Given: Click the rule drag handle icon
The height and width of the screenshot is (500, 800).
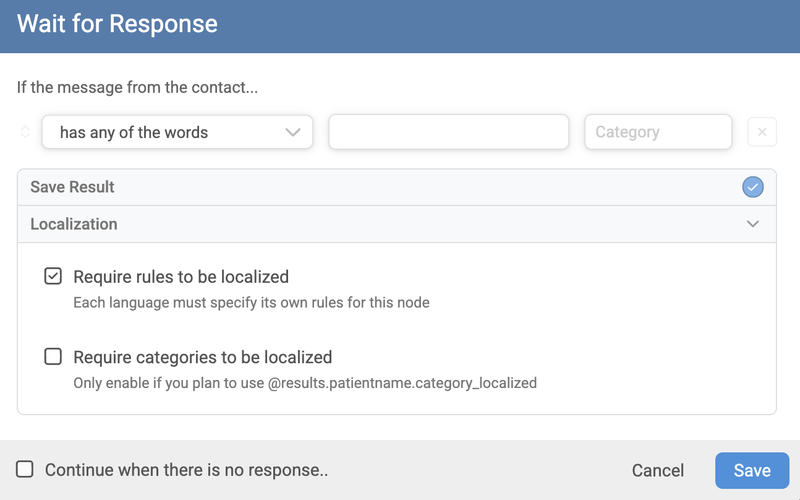Looking at the screenshot, I should tap(25, 132).
